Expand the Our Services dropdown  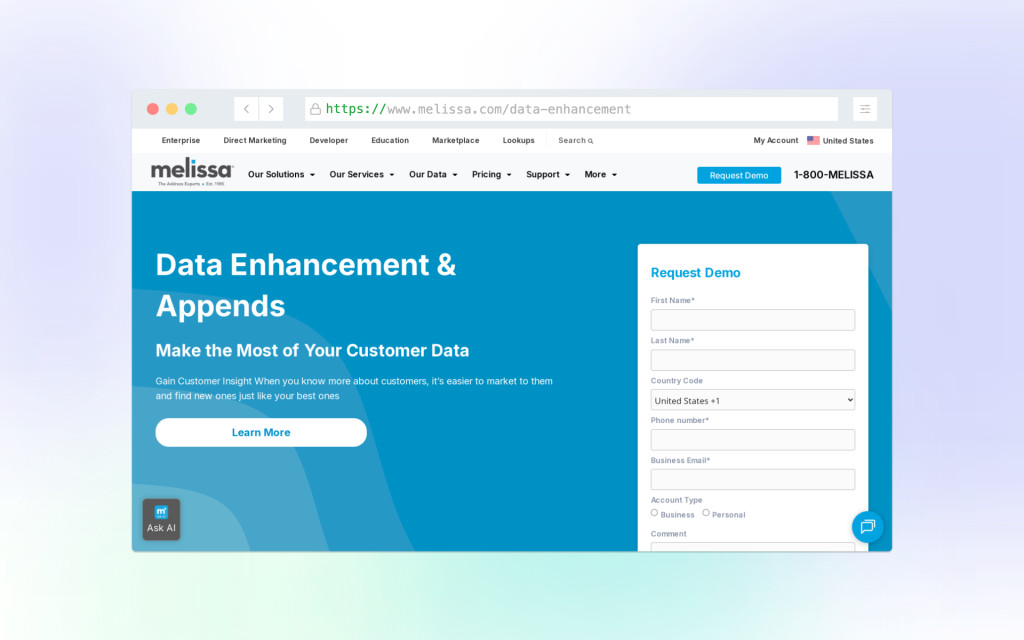coord(362,174)
